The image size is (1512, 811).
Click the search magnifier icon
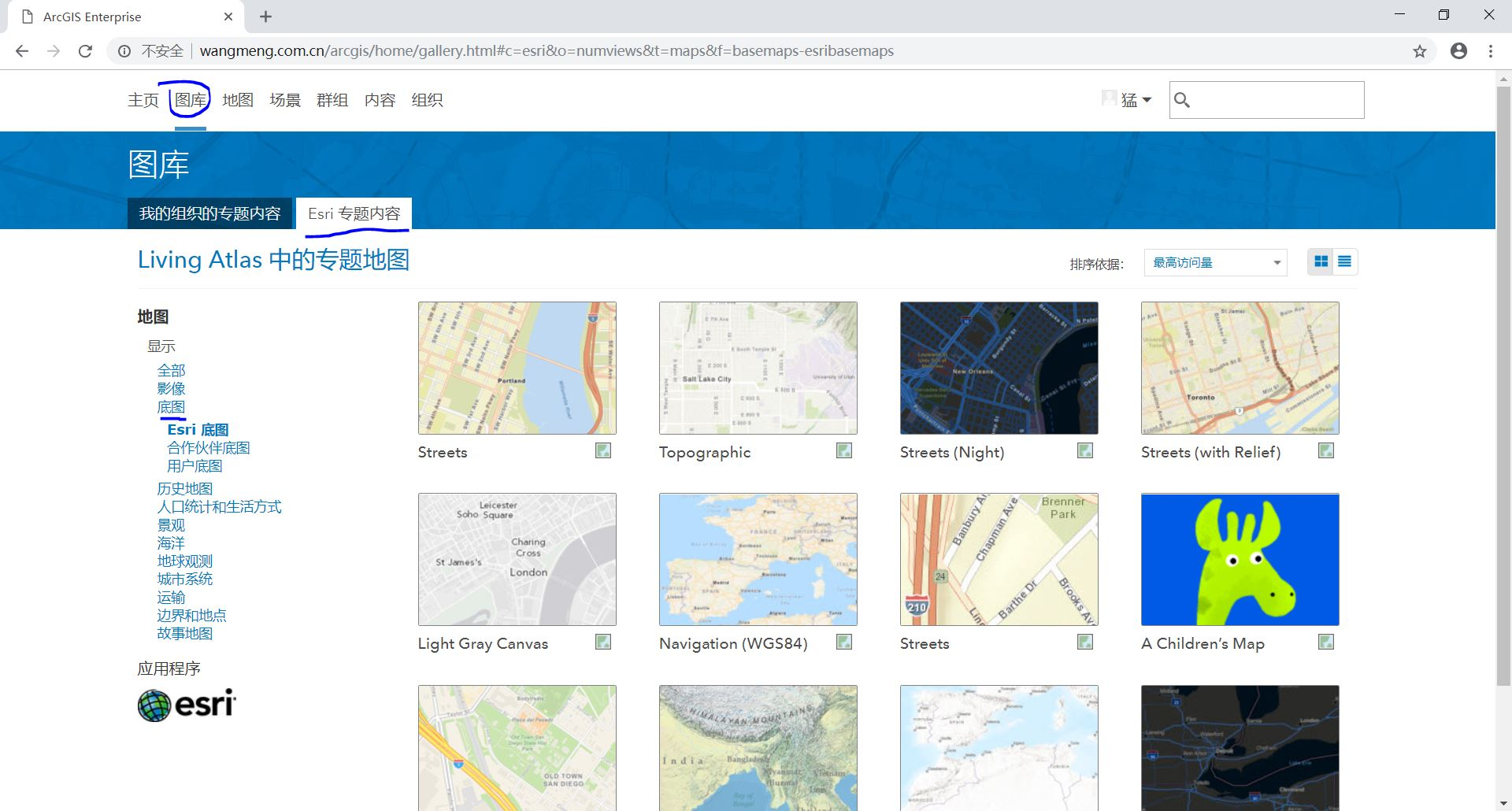pyautogui.click(x=1182, y=100)
